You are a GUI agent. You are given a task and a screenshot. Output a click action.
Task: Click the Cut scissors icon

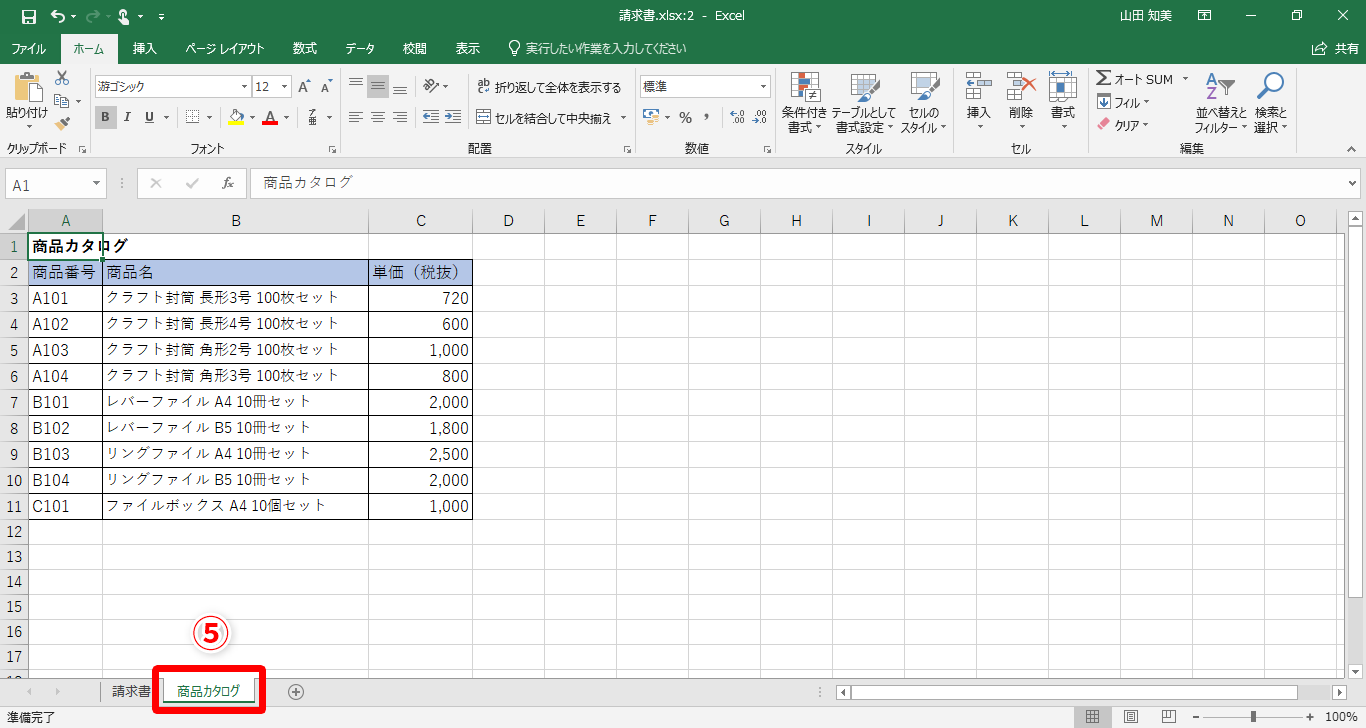pos(62,77)
